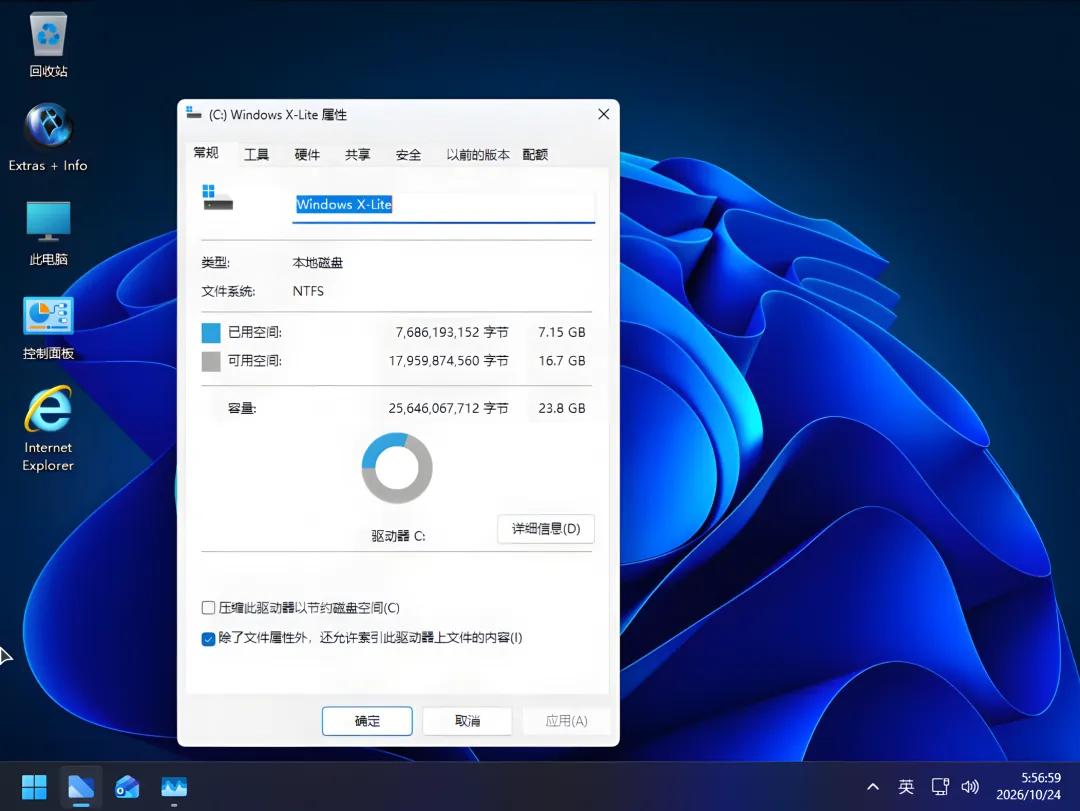Viewport: 1080px width, 811px height.
Task: Select the This PC (此电脑) desktop icon
Action: pyautogui.click(x=48, y=233)
